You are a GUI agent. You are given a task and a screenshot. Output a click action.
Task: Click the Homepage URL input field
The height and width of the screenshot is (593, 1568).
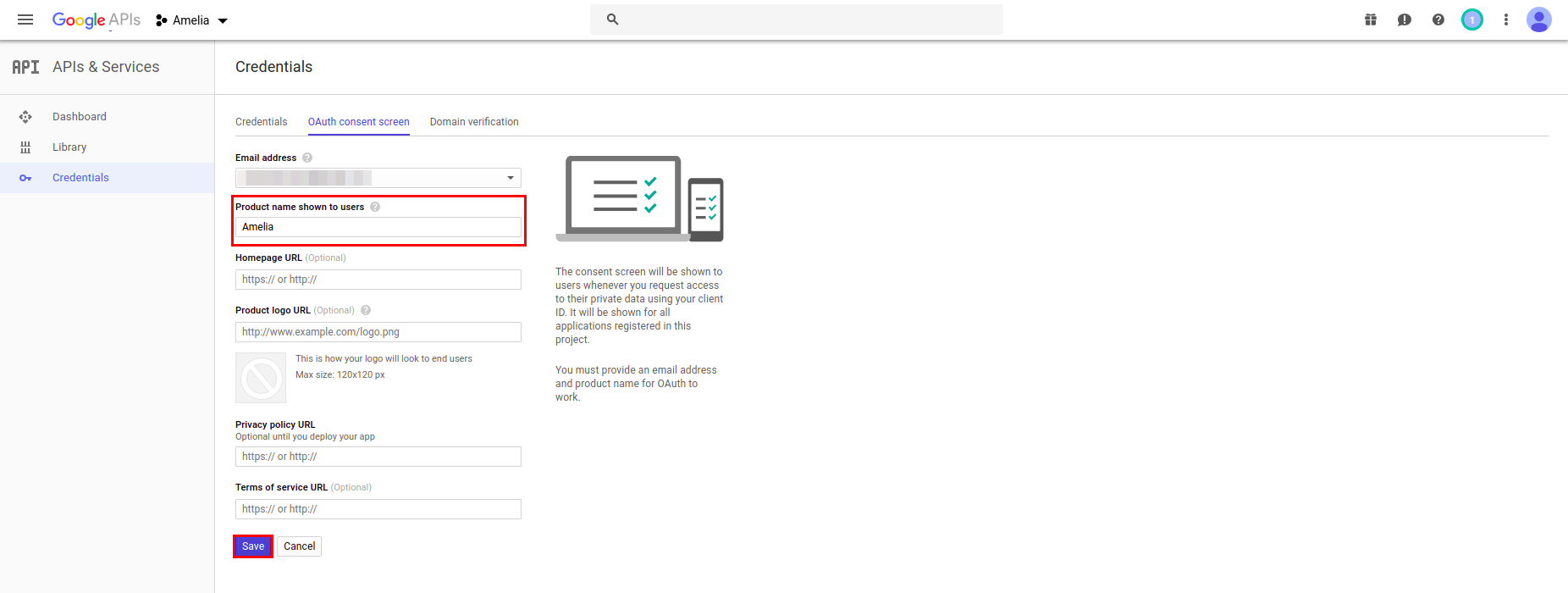pyautogui.click(x=378, y=280)
